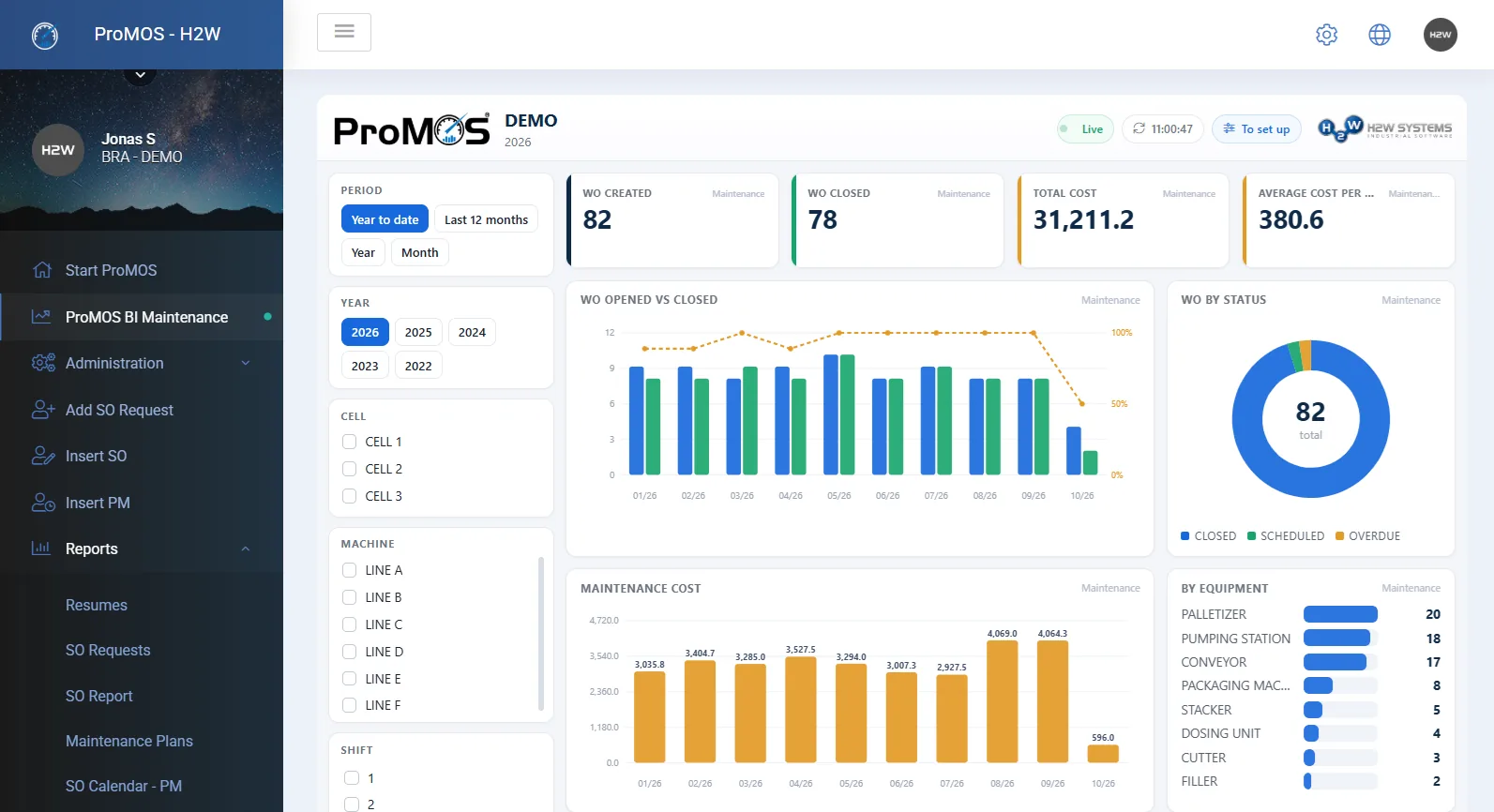
Task: Click the Administration gears icon
Action: (43, 363)
